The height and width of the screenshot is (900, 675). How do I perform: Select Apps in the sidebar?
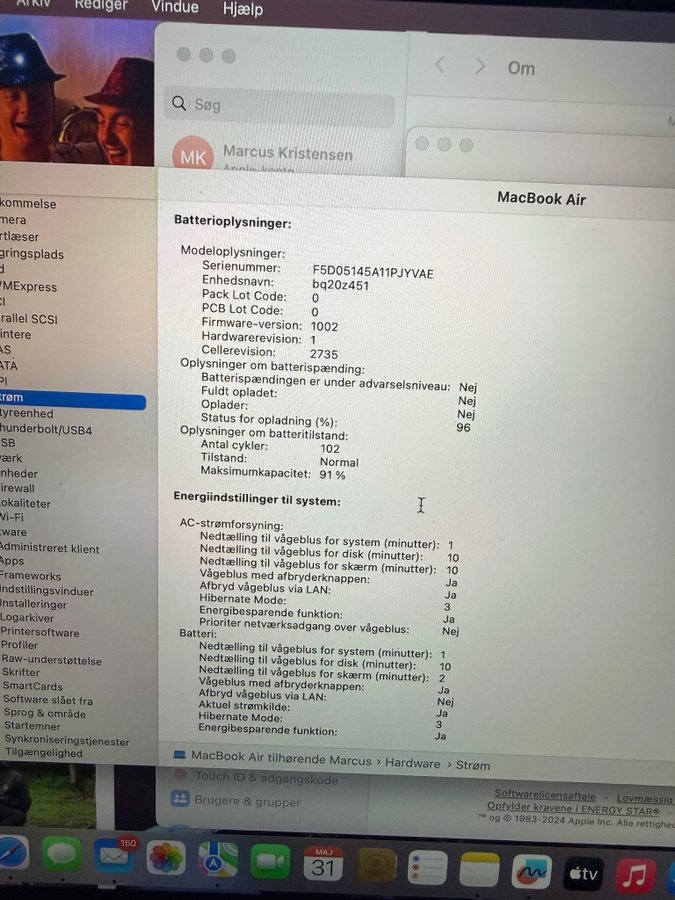click(12, 561)
